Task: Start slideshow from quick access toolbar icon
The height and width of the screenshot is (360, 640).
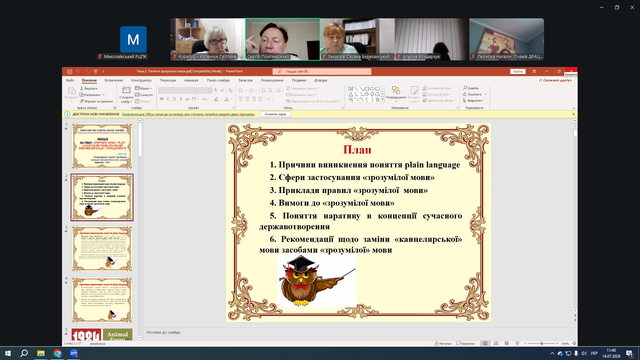Action: tap(96, 71)
